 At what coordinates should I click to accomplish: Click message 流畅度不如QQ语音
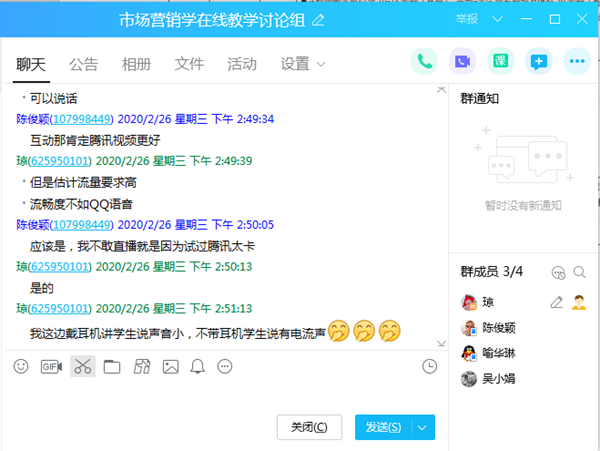coord(81,204)
